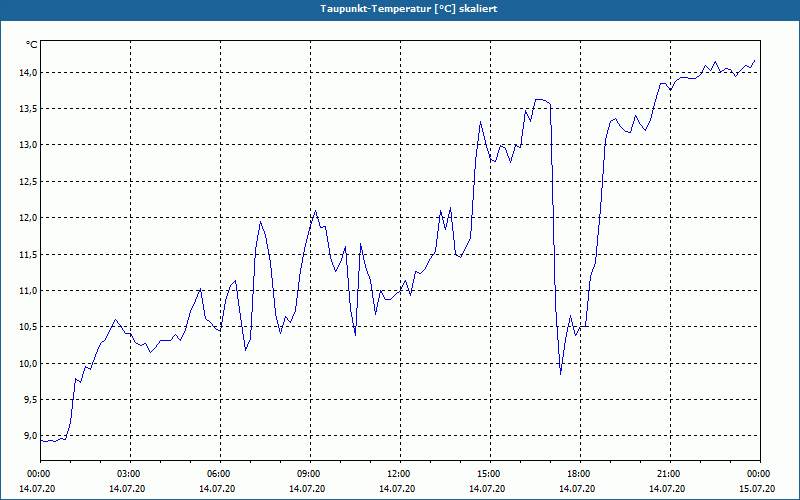800x500 pixels.
Task: Select the '12:00' time label
Action: pos(401,474)
